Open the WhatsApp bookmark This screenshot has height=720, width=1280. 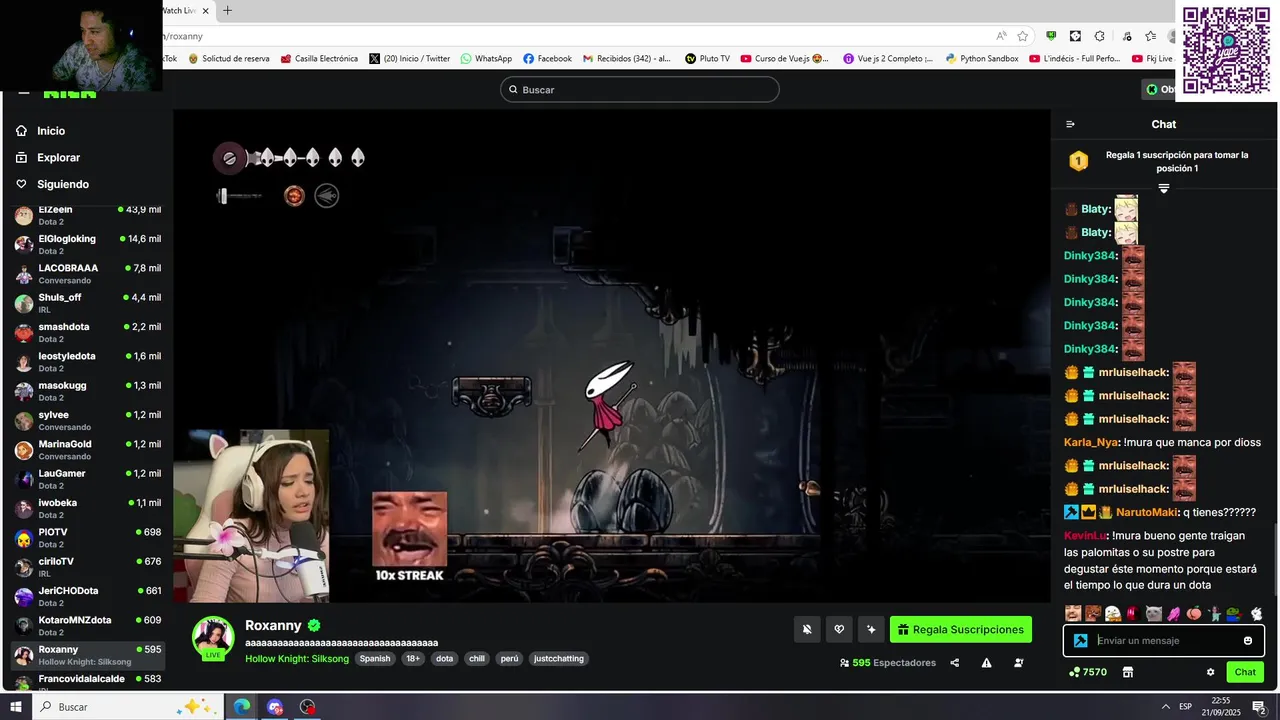(x=486, y=59)
